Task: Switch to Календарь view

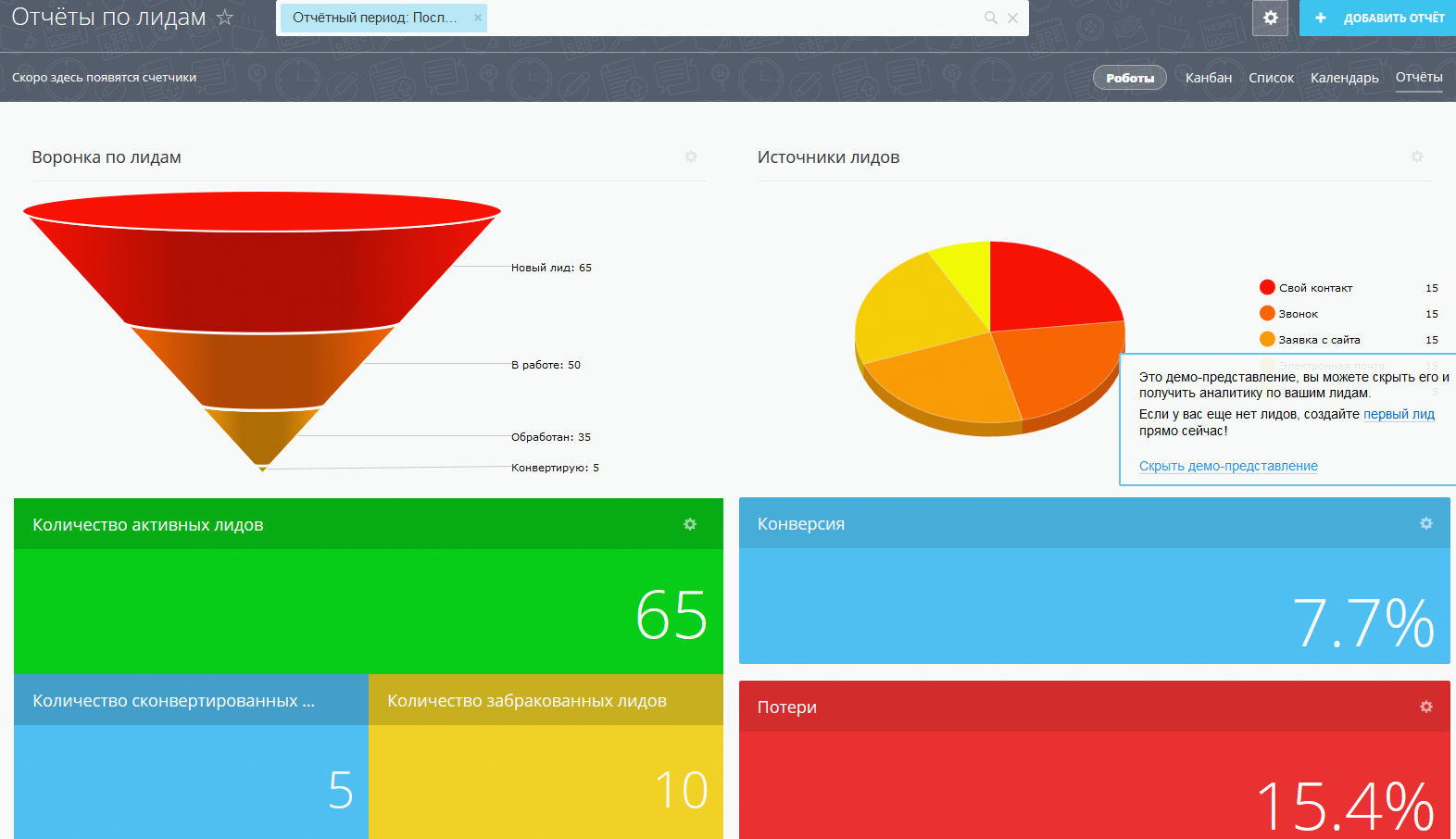Action: click(1344, 78)
